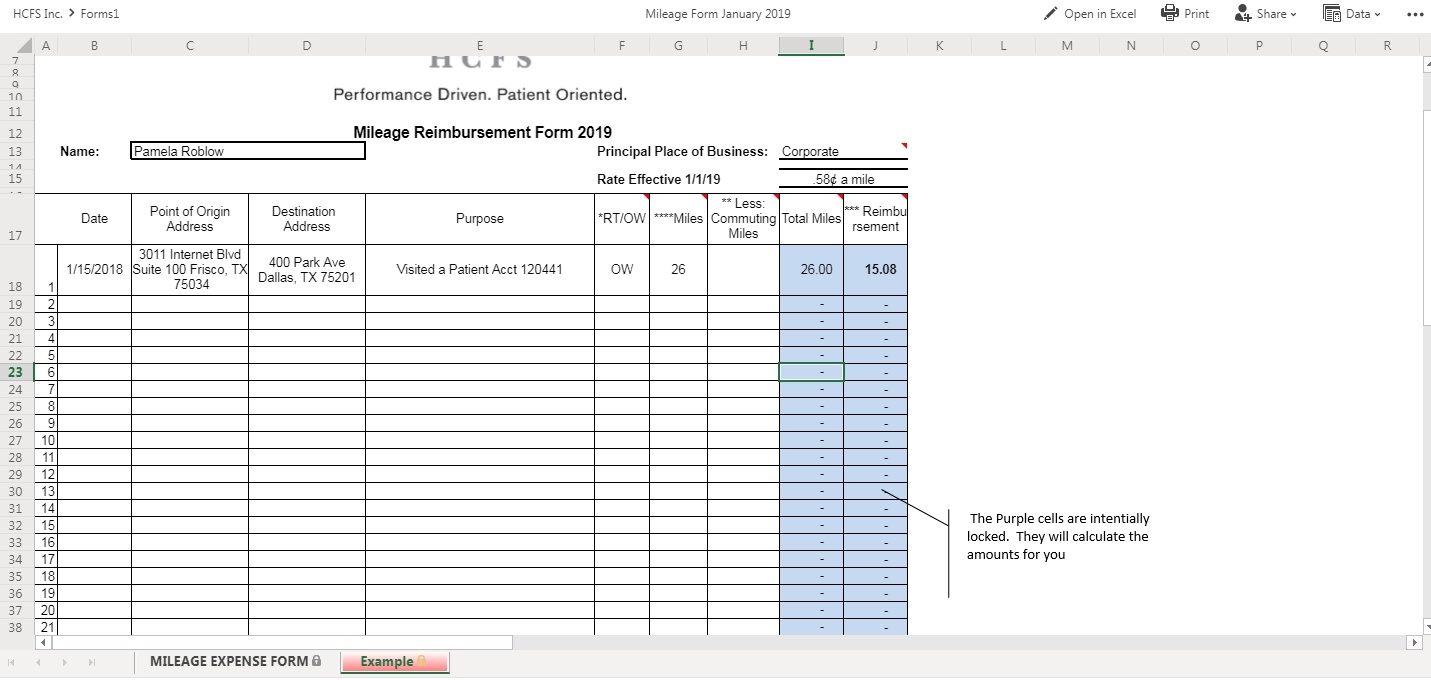Screen dimensions: 1431x680
Task: Open the more options ellipsis menu
Action: pyautogui.click(x=1412, y=14)
